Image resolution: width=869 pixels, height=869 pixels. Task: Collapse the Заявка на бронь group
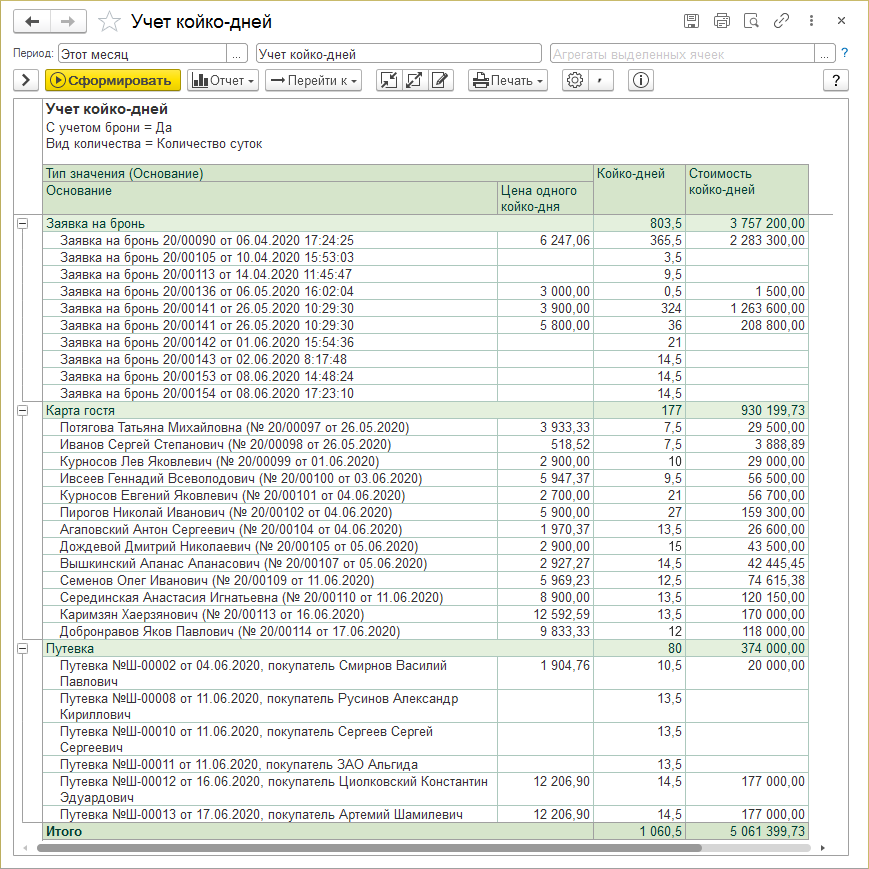[x=22, y=224]
